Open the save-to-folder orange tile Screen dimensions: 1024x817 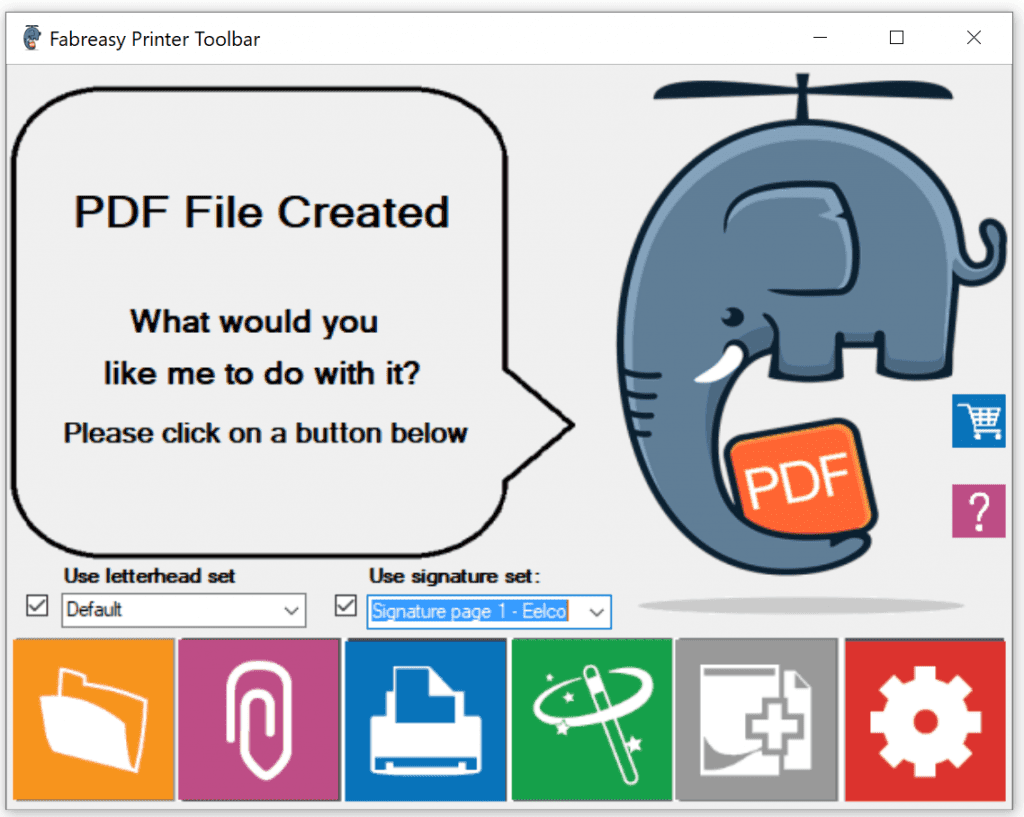coord(94,720)
